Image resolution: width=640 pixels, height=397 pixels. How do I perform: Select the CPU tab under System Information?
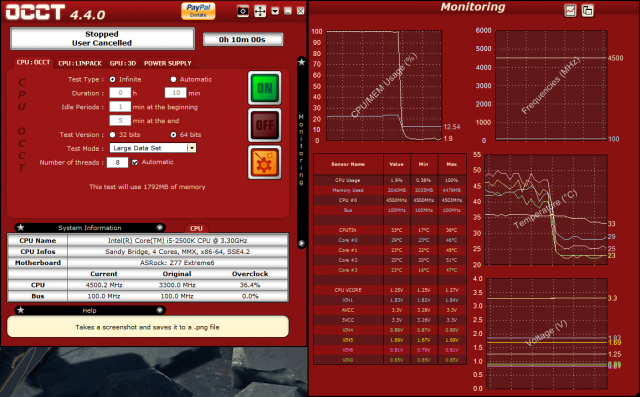[196, 228]
